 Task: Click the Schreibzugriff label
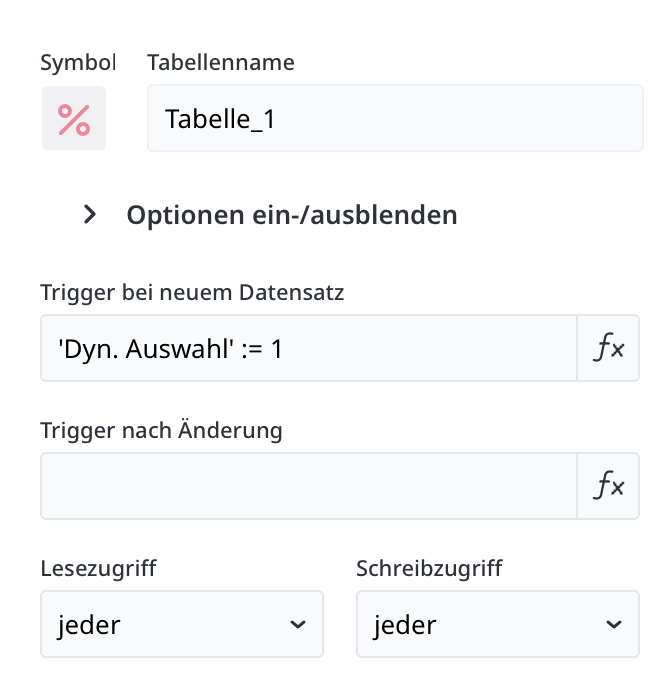(429, 568)
